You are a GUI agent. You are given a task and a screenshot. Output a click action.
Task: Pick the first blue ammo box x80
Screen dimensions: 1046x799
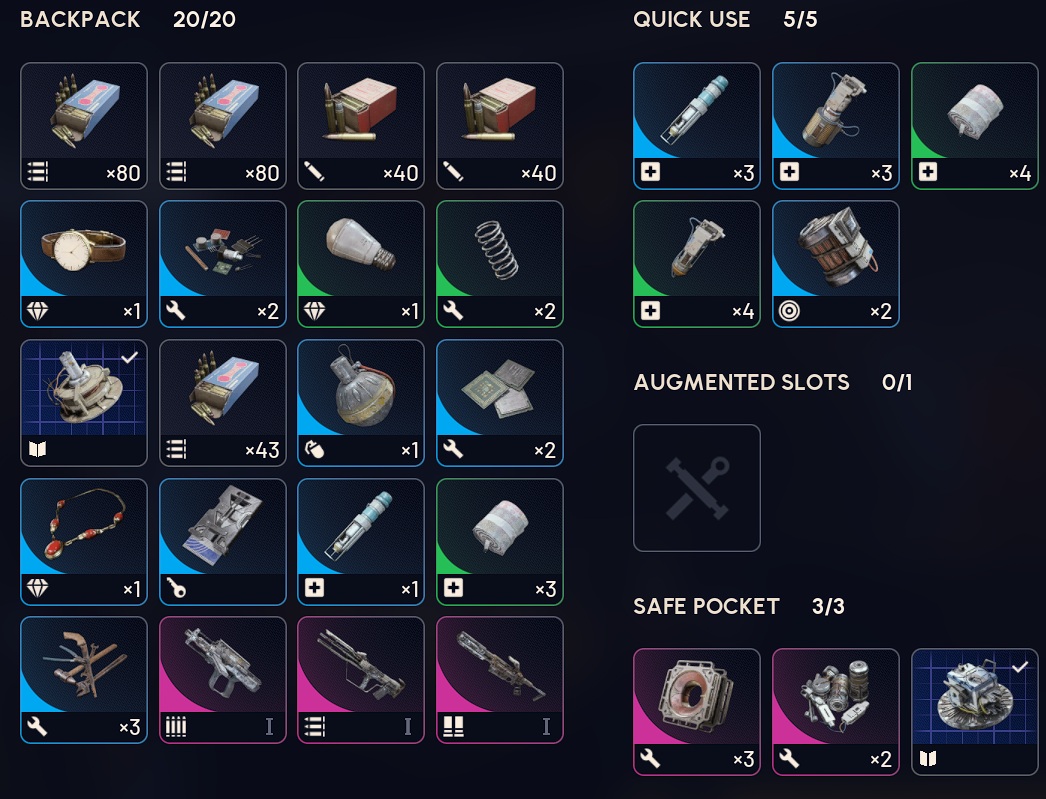coord(84,126)
